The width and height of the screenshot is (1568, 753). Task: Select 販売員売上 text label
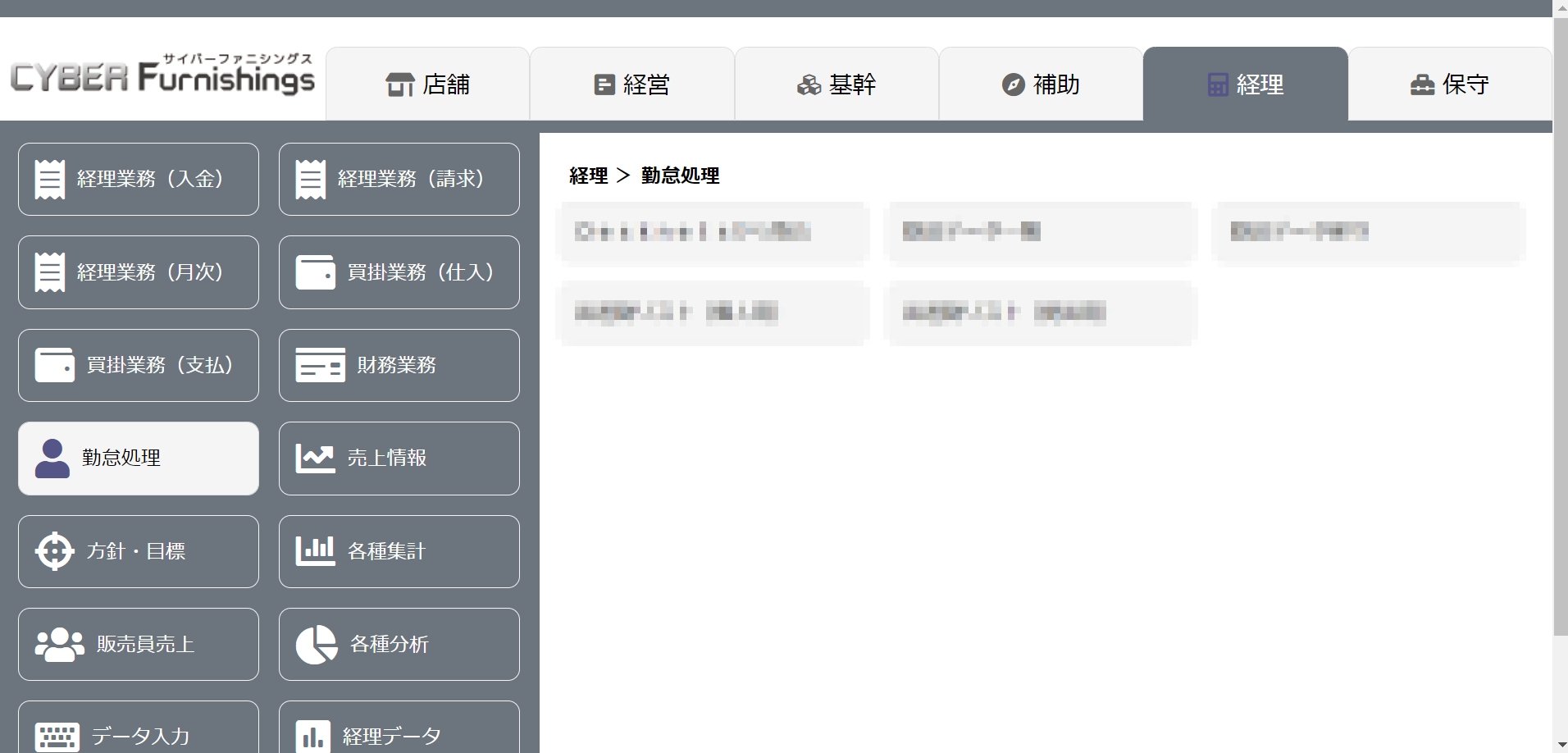click(146, 644)
